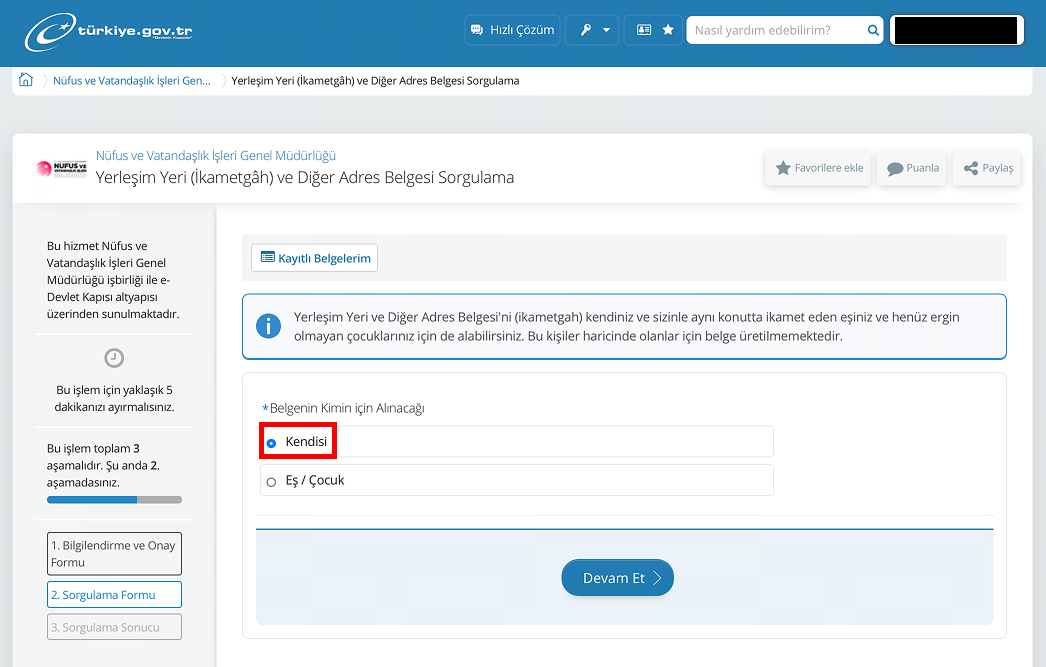Click Nüfus ve Vatandaşlık İşleri agency logo

point(61,168)
